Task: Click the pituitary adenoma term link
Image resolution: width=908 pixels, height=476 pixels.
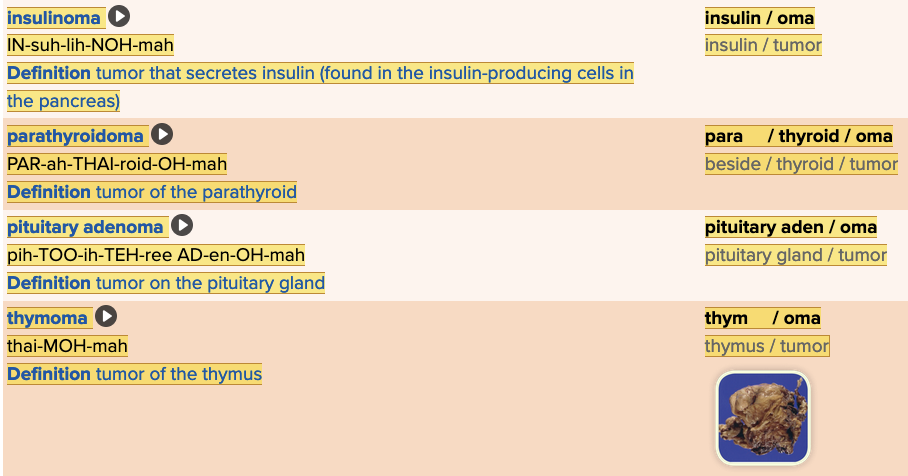Action: pyautogui.click(x=85, y=227)
